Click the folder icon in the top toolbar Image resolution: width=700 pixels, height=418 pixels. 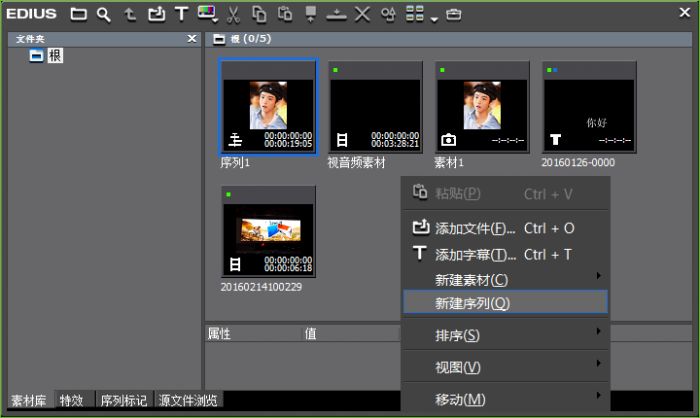click(78, 14)
